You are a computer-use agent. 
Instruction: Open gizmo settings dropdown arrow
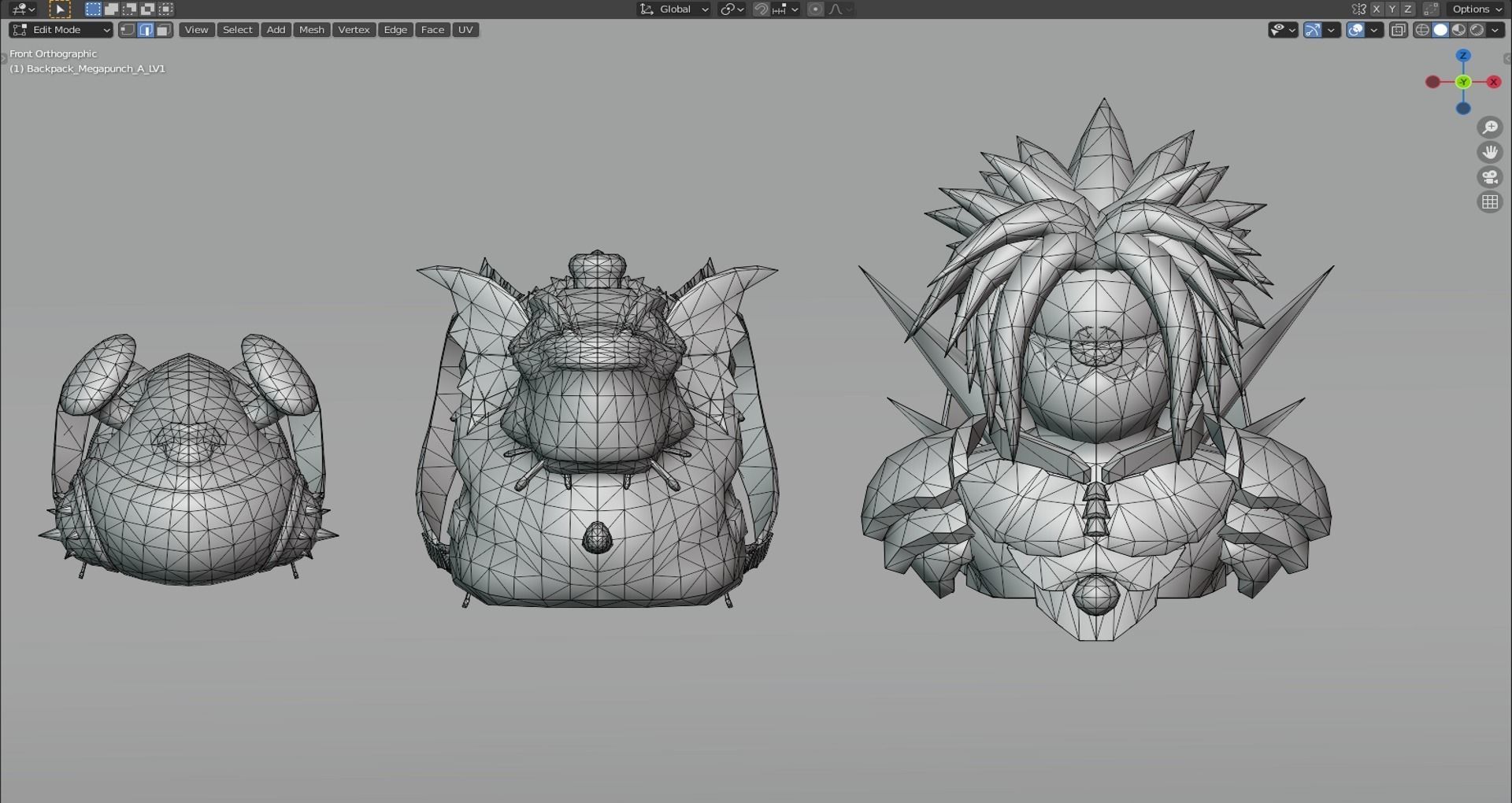point(1331,30)
